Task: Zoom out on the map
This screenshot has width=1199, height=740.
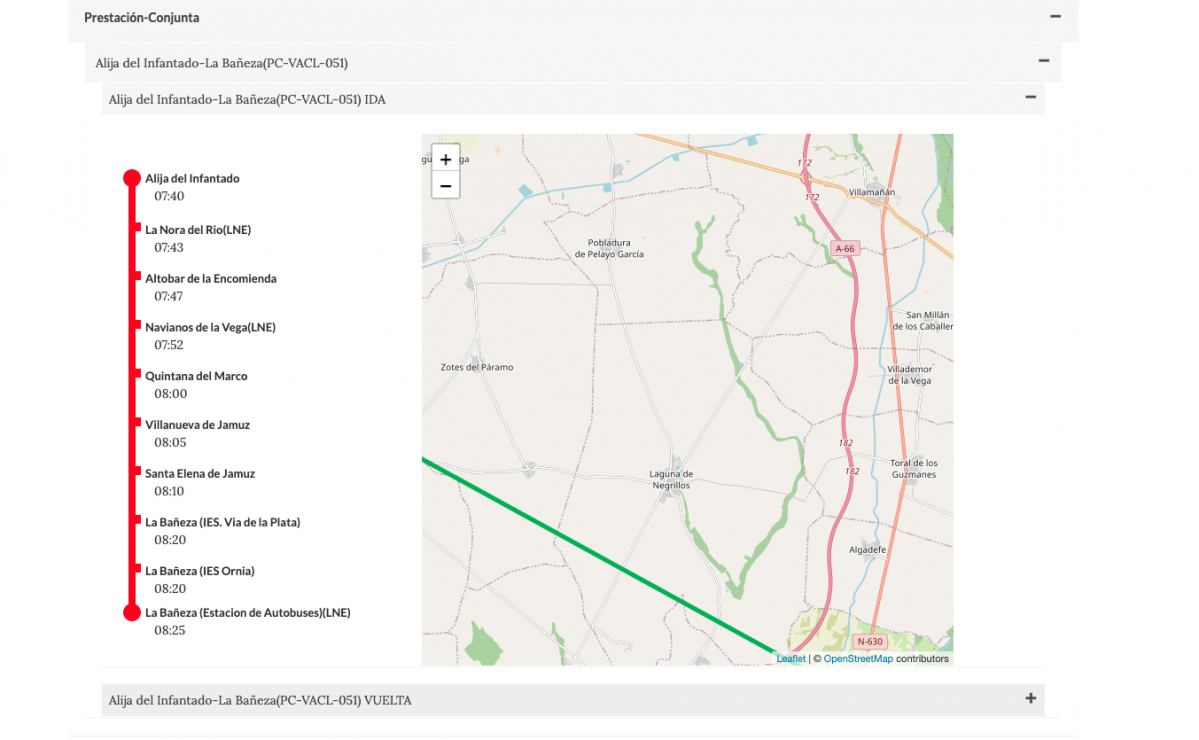Action: (x=446, y=186)
